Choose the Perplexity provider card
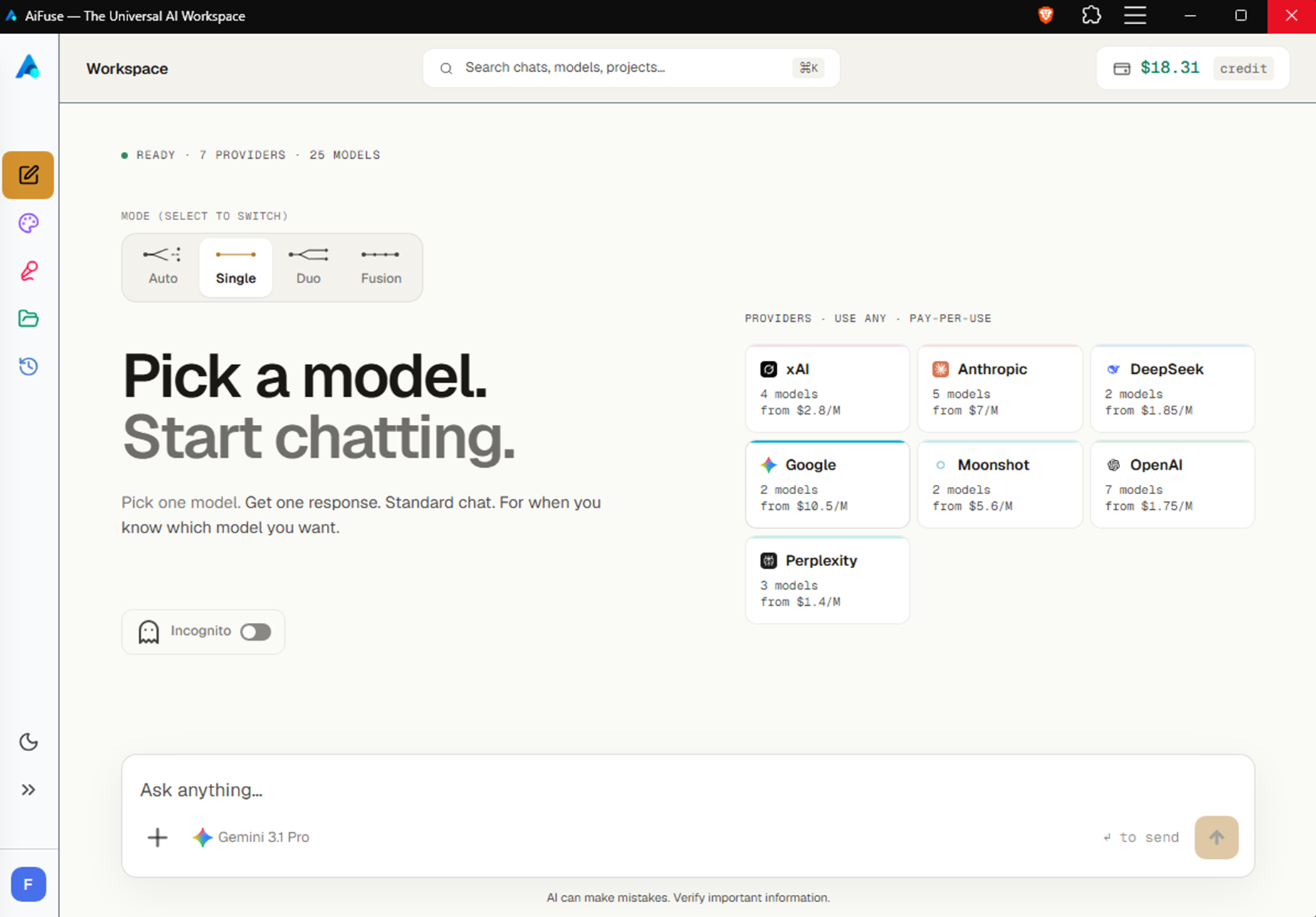 pyautogui.click(x=827, y=580)
